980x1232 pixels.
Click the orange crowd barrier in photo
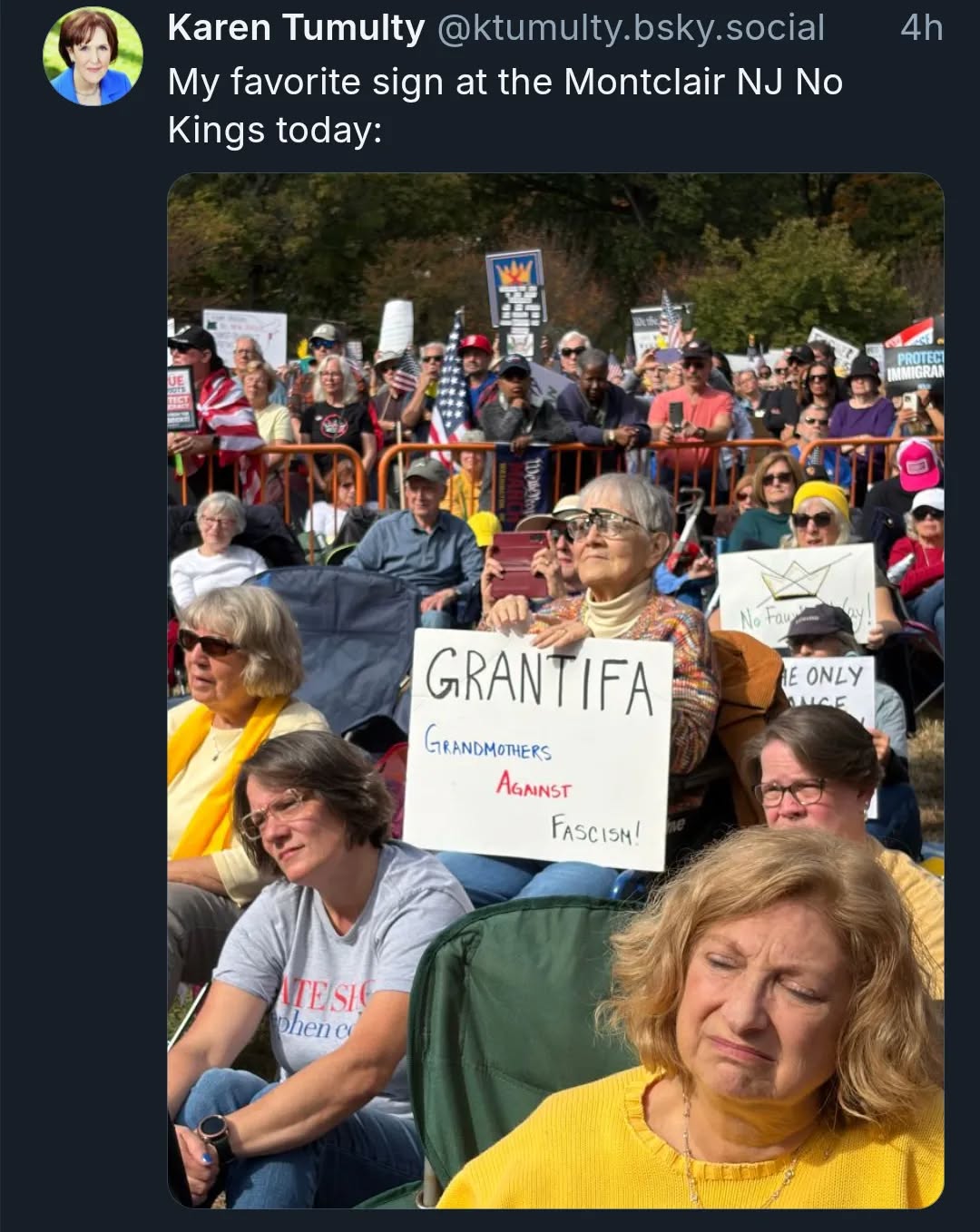(x=554, y=467)
